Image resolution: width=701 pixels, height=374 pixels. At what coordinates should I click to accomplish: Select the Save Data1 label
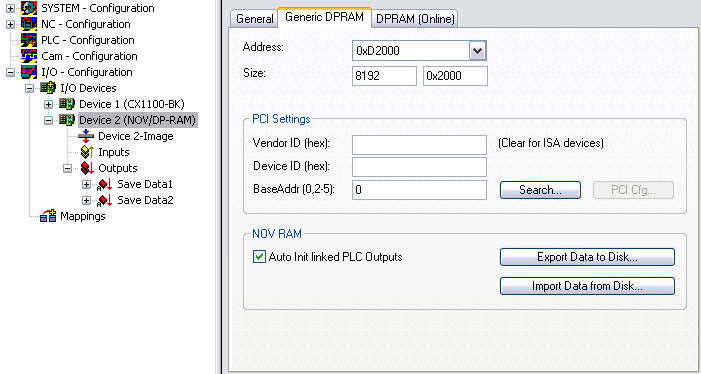coord(145,185)
